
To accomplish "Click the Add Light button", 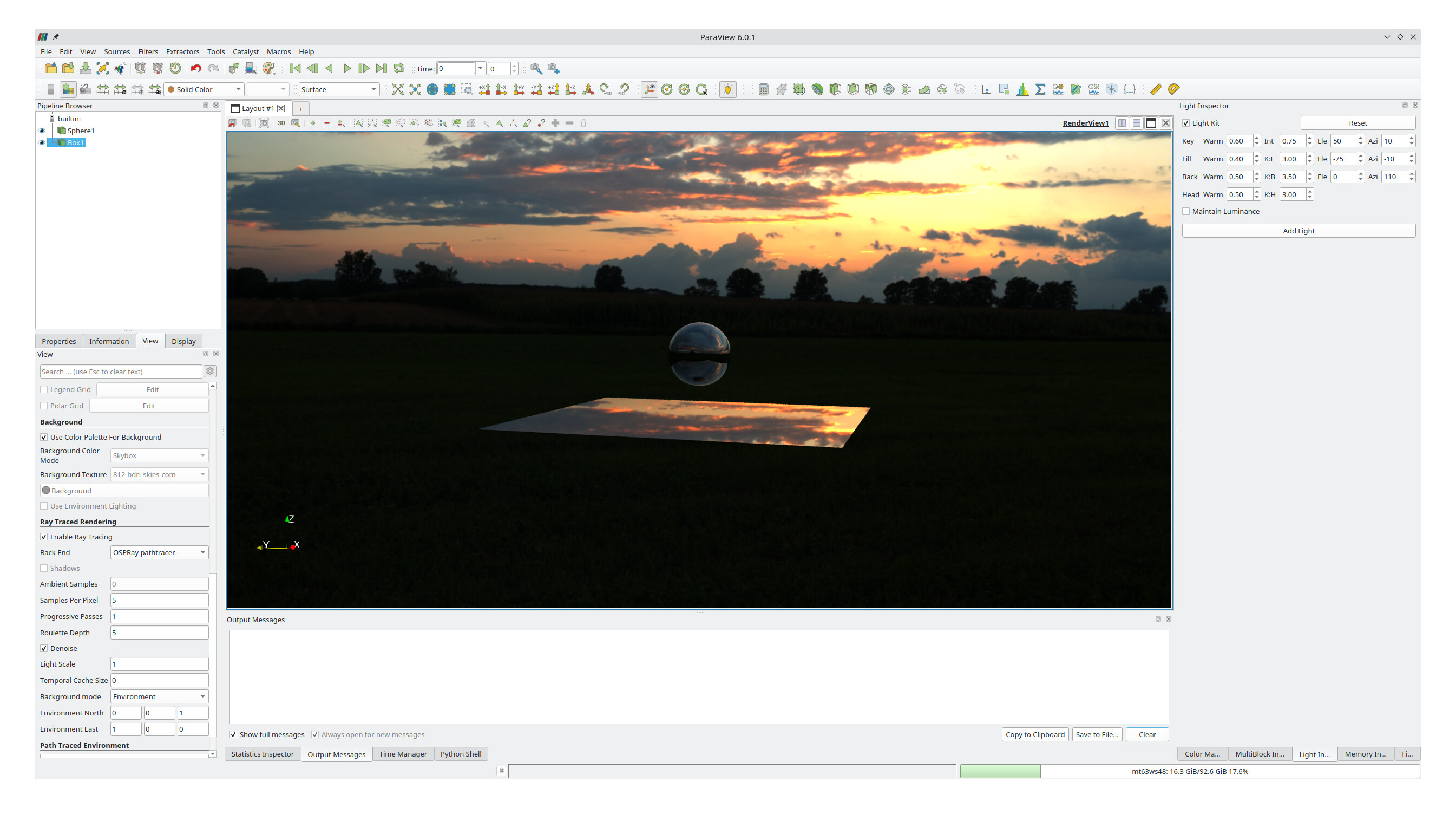I will [1298, 231].
